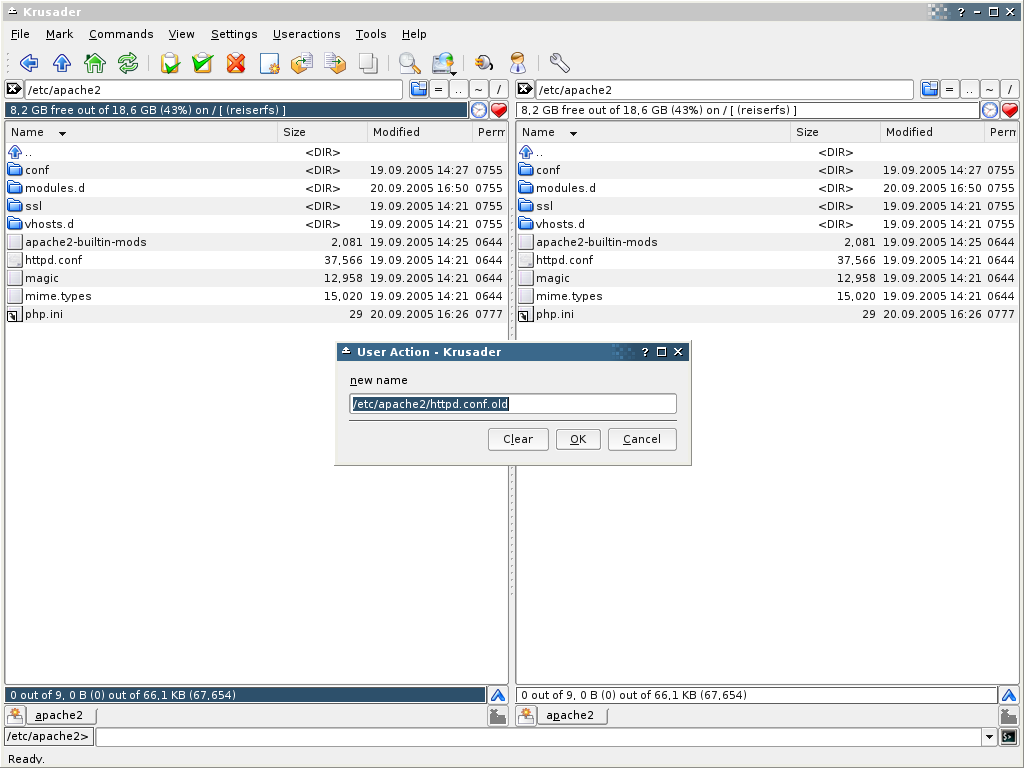Select the left panel apache2 tab
Viewport: 1024px width, 768px height.
tap(59, 715)
